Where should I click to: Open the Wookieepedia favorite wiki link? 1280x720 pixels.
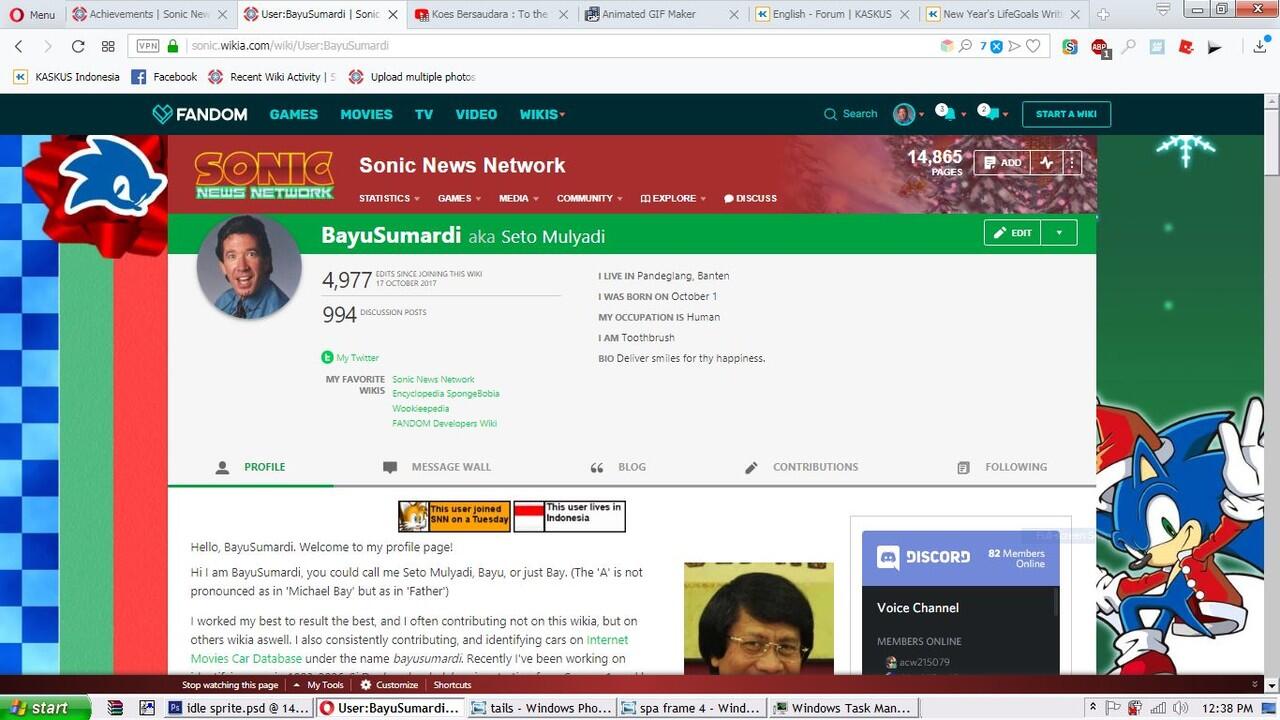[x=420, y=409]
